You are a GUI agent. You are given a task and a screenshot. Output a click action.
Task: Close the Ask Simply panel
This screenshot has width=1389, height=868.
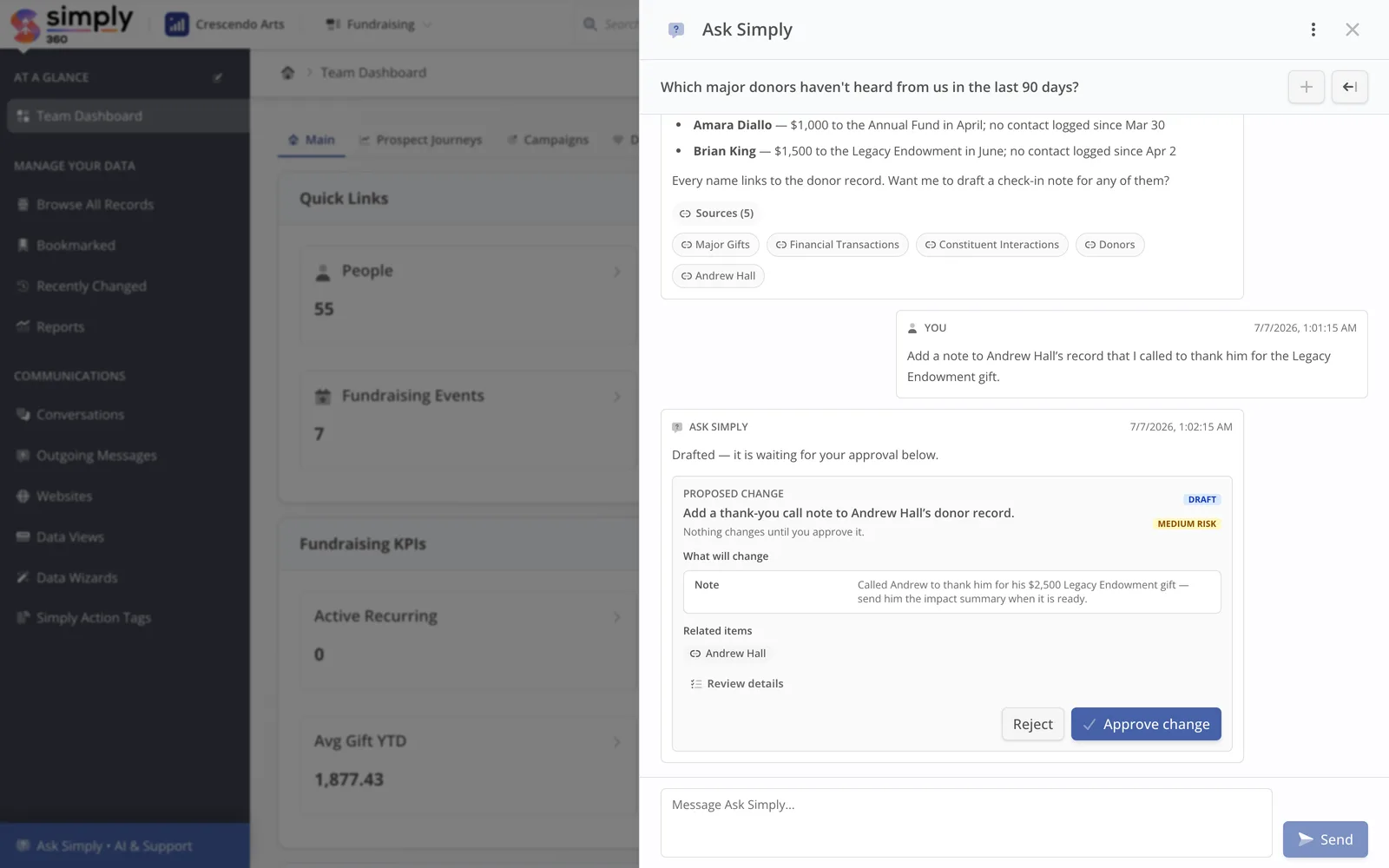(1352, 30)
